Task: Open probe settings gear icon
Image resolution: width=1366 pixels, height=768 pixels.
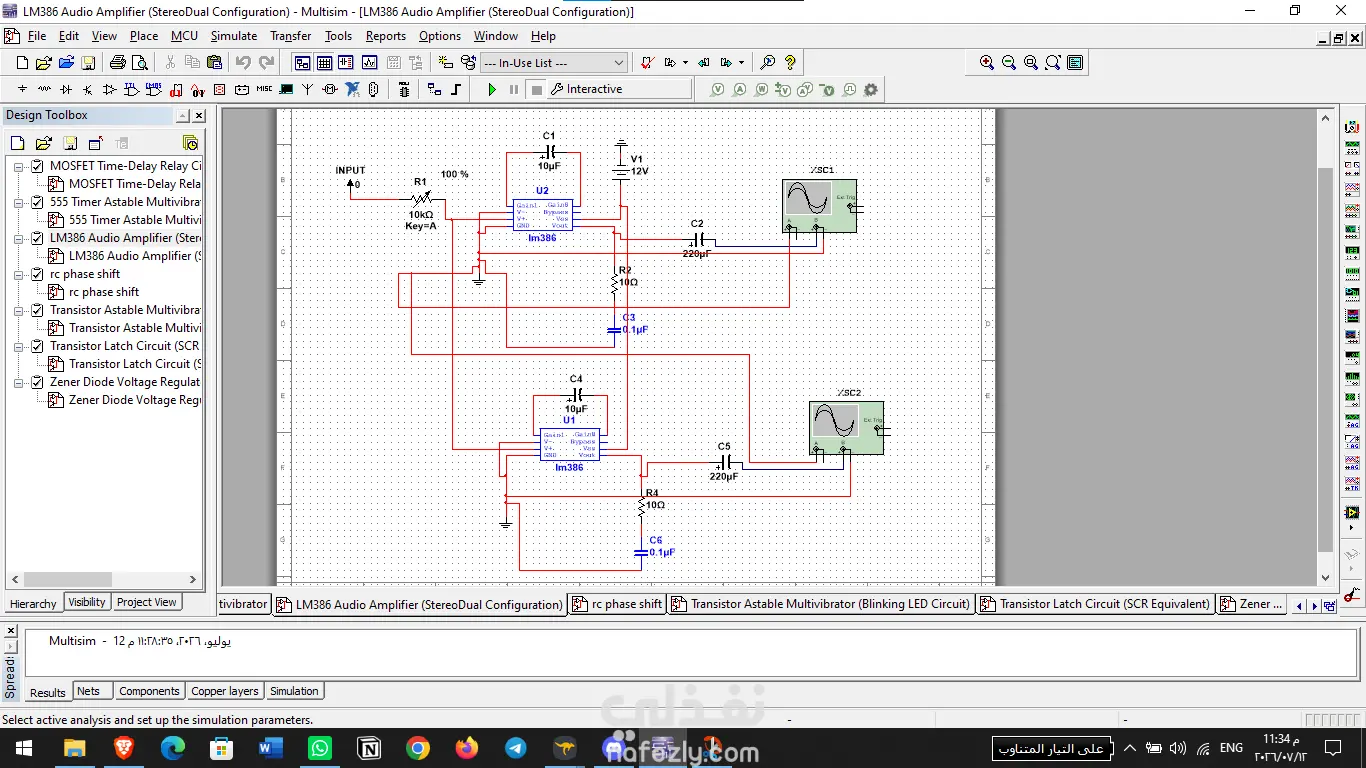Action: 871,89
